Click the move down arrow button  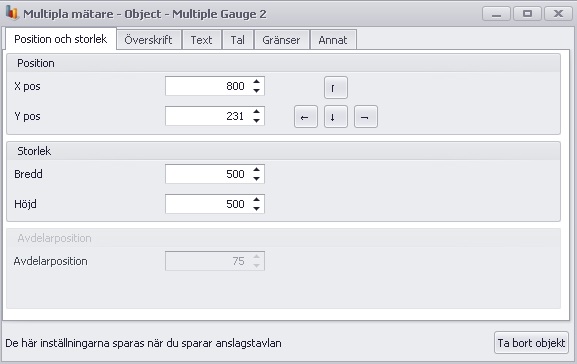pos(336,117)
